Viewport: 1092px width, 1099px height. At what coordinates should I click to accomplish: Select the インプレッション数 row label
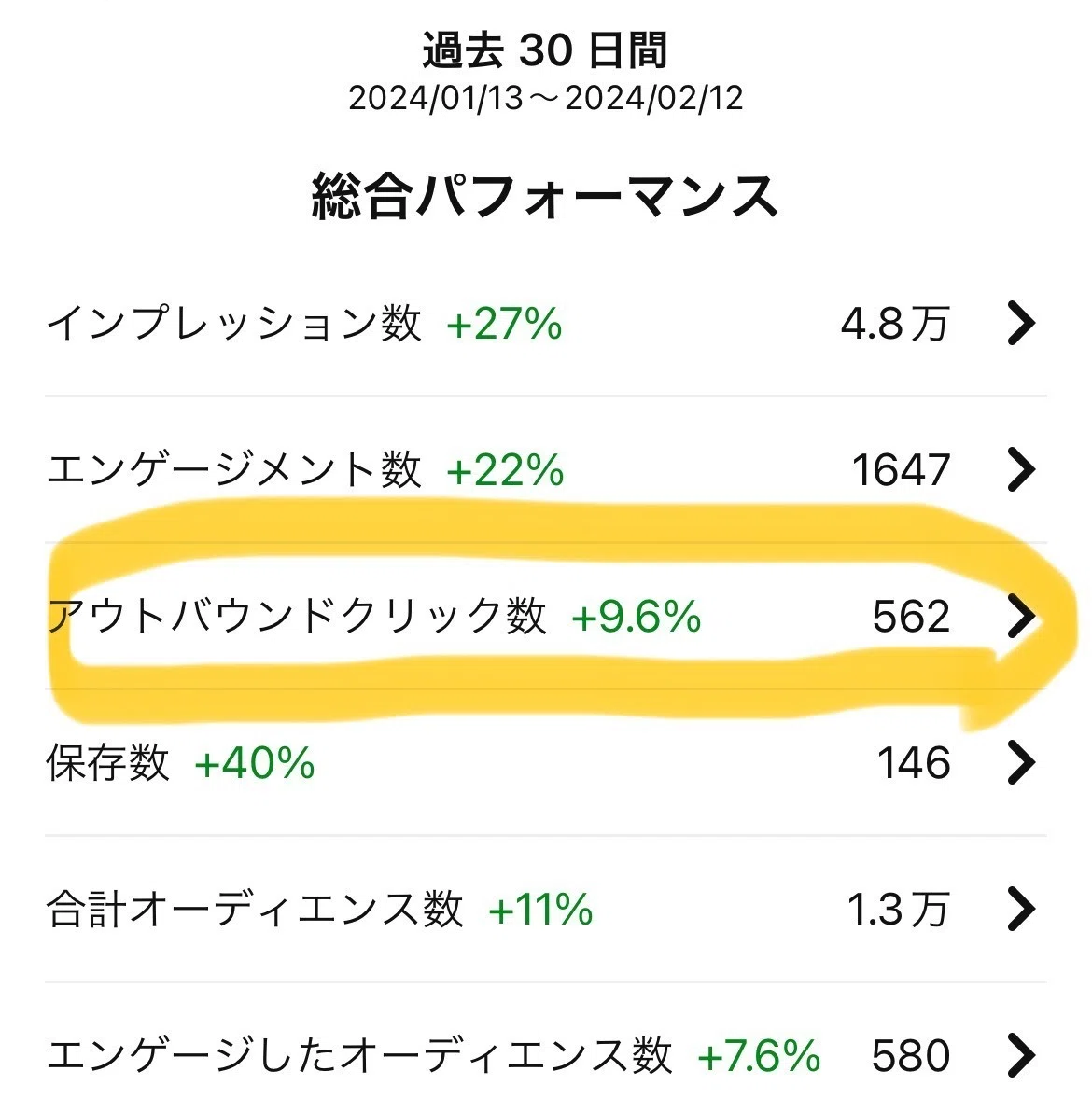click(234, 323)
